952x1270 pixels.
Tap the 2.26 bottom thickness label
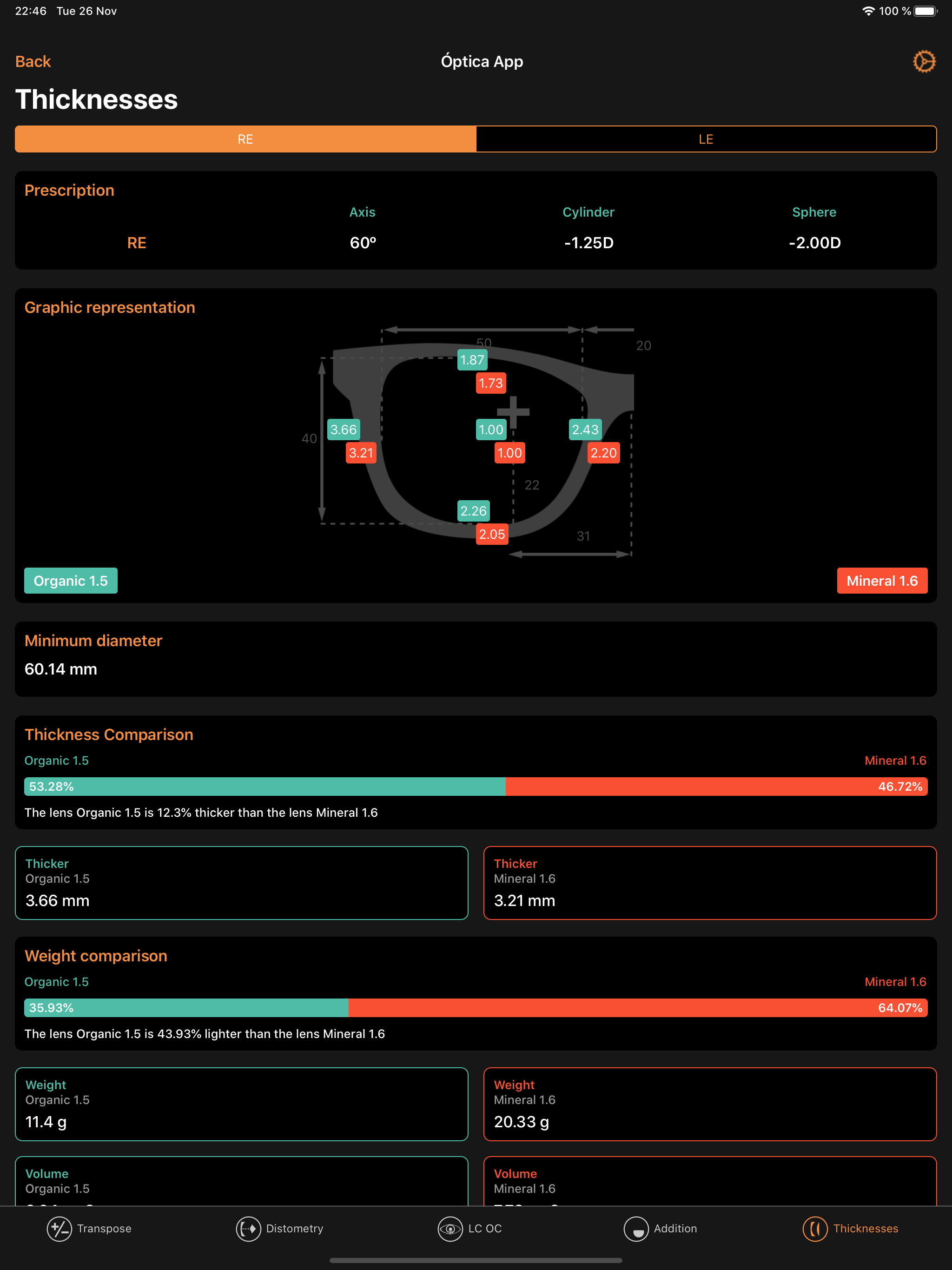pos(473,511)
